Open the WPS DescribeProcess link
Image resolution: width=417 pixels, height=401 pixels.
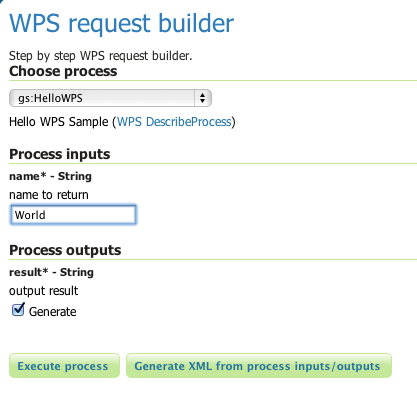174,122
